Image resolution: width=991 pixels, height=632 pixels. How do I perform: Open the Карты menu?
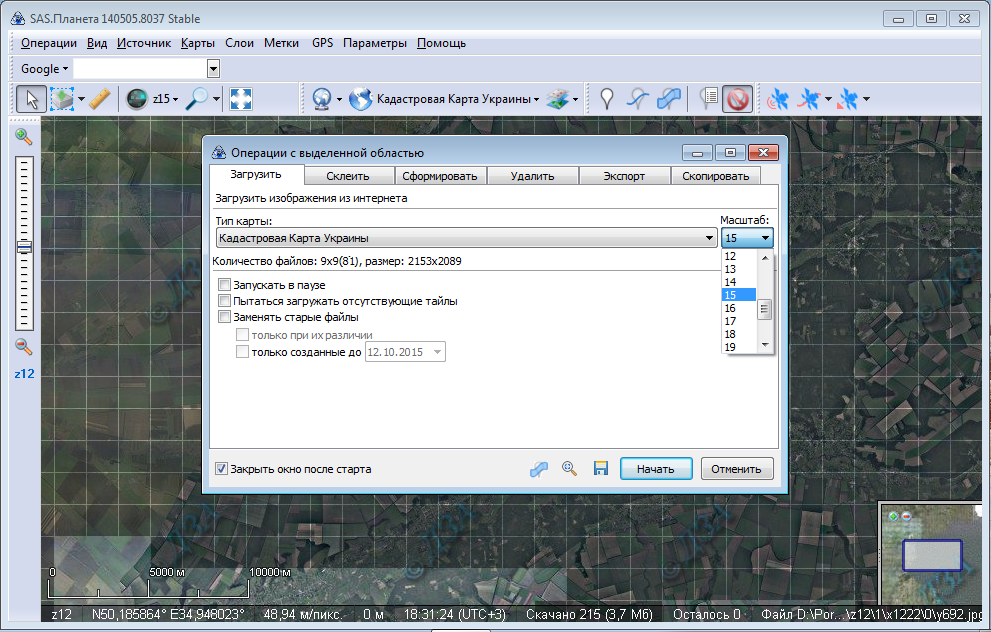pos(198,43)
